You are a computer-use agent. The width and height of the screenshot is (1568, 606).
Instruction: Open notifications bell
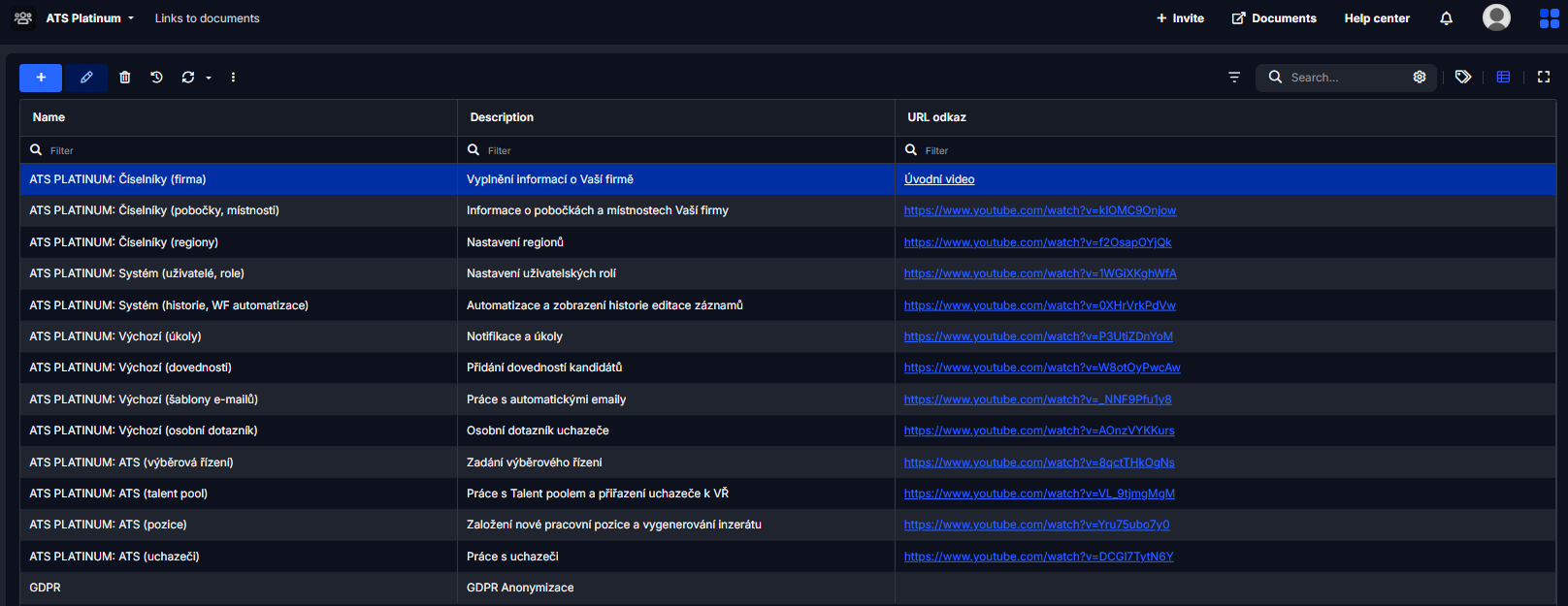coord(1446,18)
